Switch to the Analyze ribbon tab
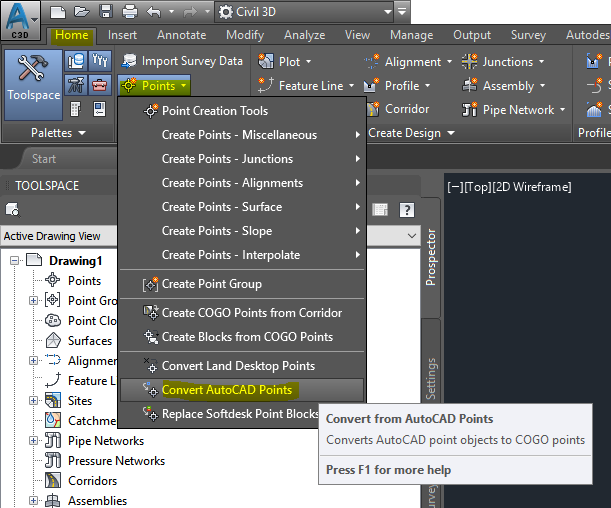This screenshot has height=508, width=611. pos(304,35)
